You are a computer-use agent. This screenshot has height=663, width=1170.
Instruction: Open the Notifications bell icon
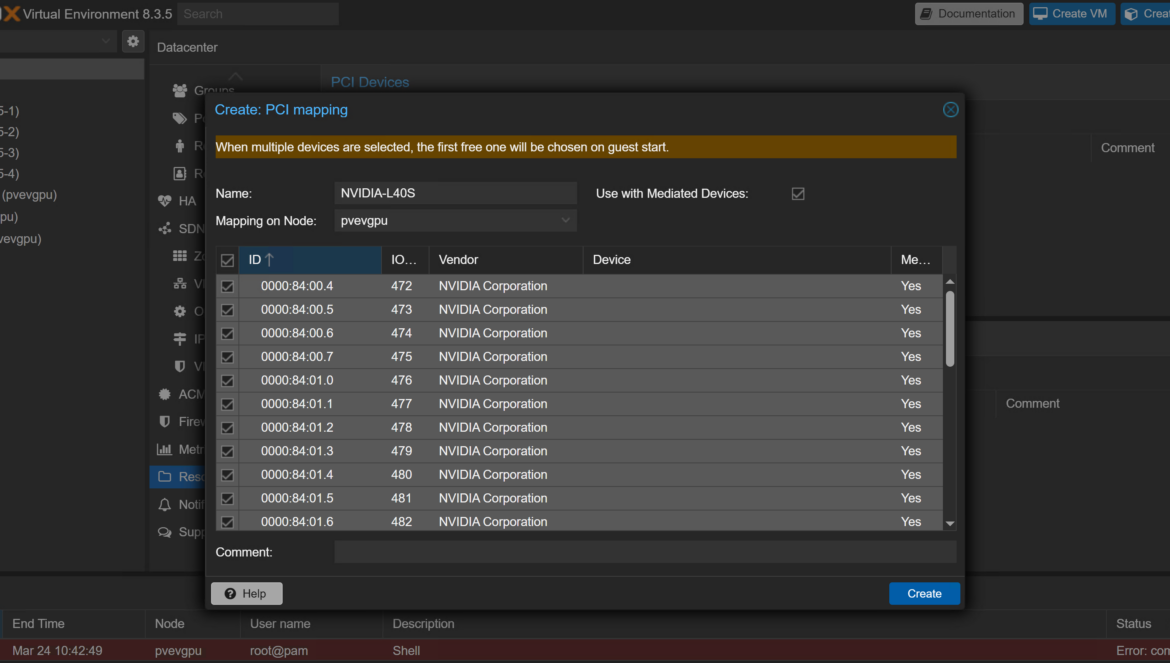click(x=165, y=504)
